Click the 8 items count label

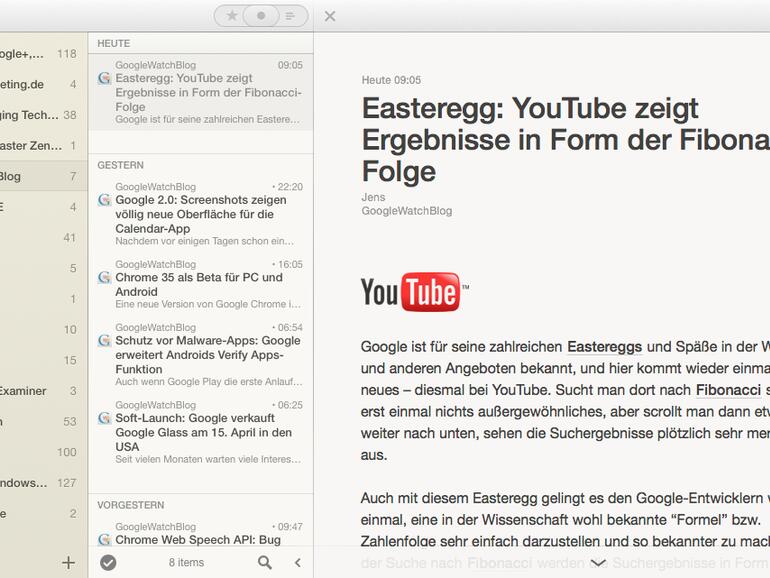click(x=186, y=563)
